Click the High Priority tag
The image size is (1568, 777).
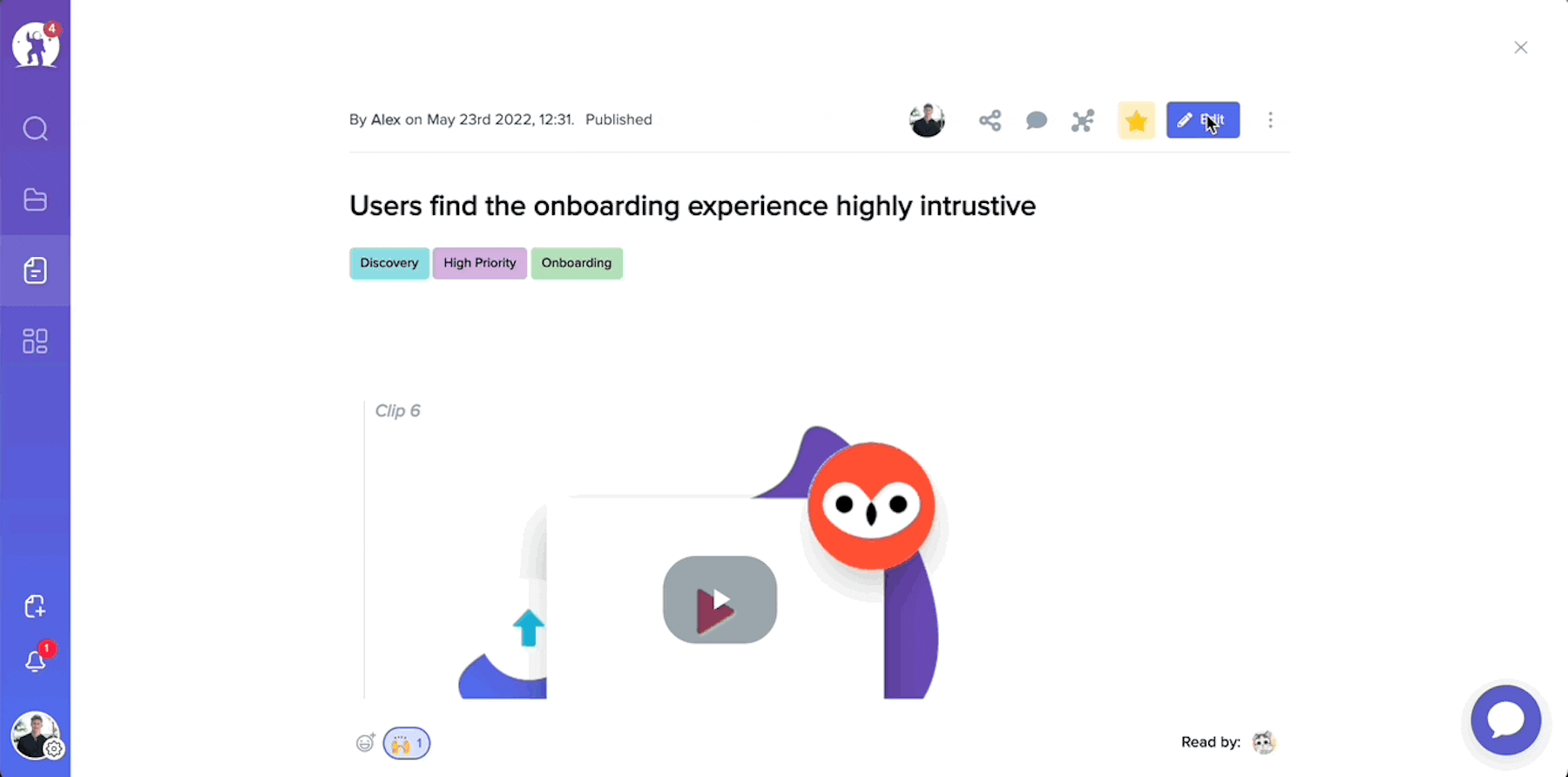480,263
